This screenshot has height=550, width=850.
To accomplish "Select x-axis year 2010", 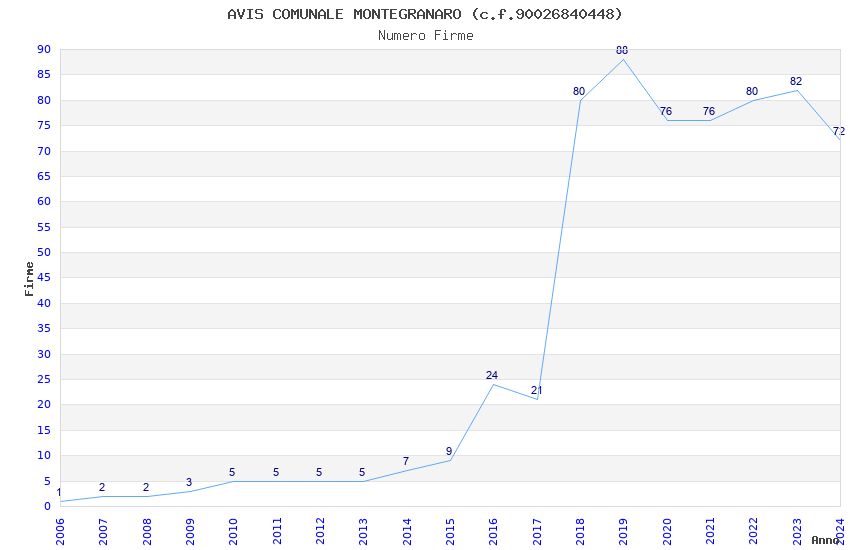I will (x=233, y=532).
